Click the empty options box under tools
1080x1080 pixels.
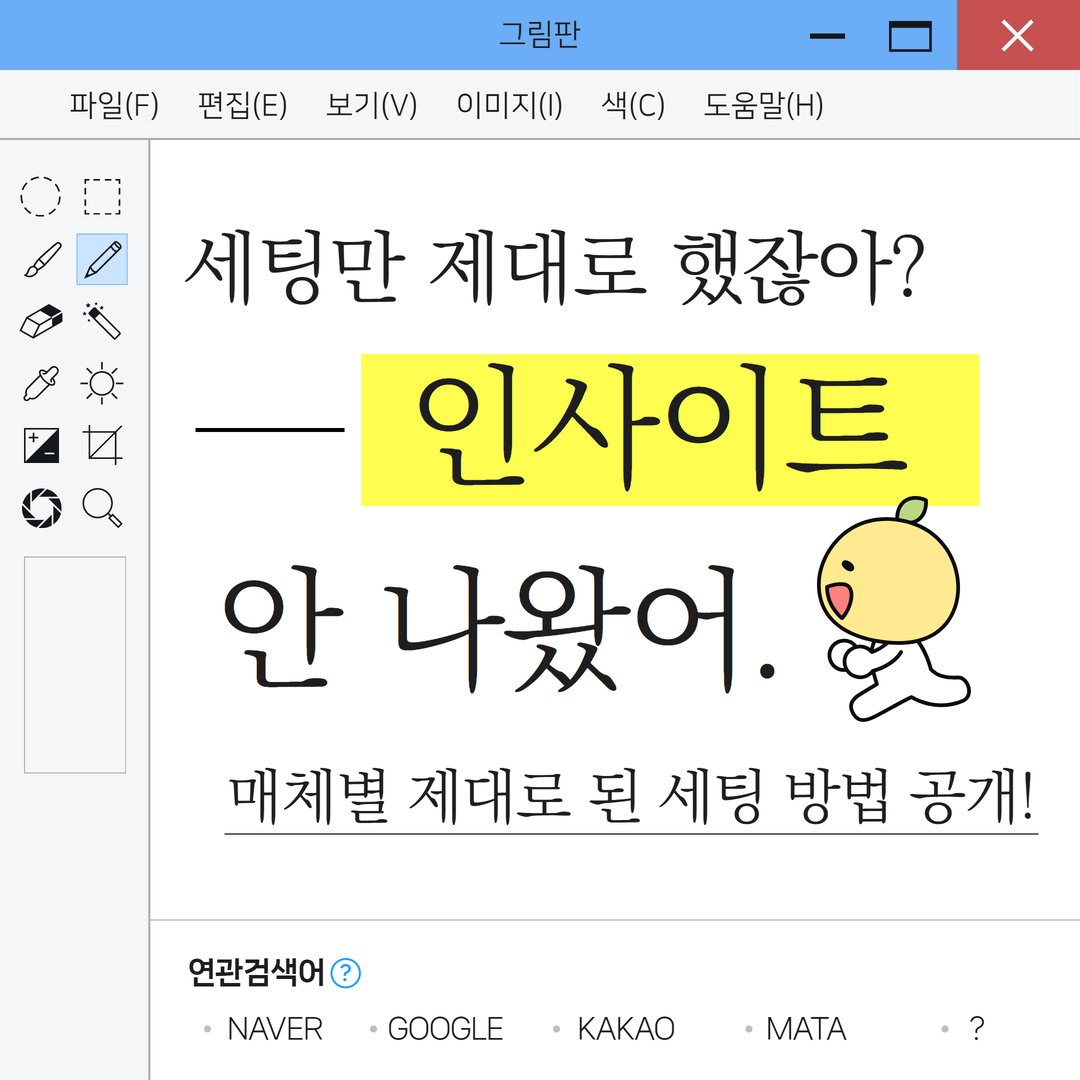coord(75,665)
